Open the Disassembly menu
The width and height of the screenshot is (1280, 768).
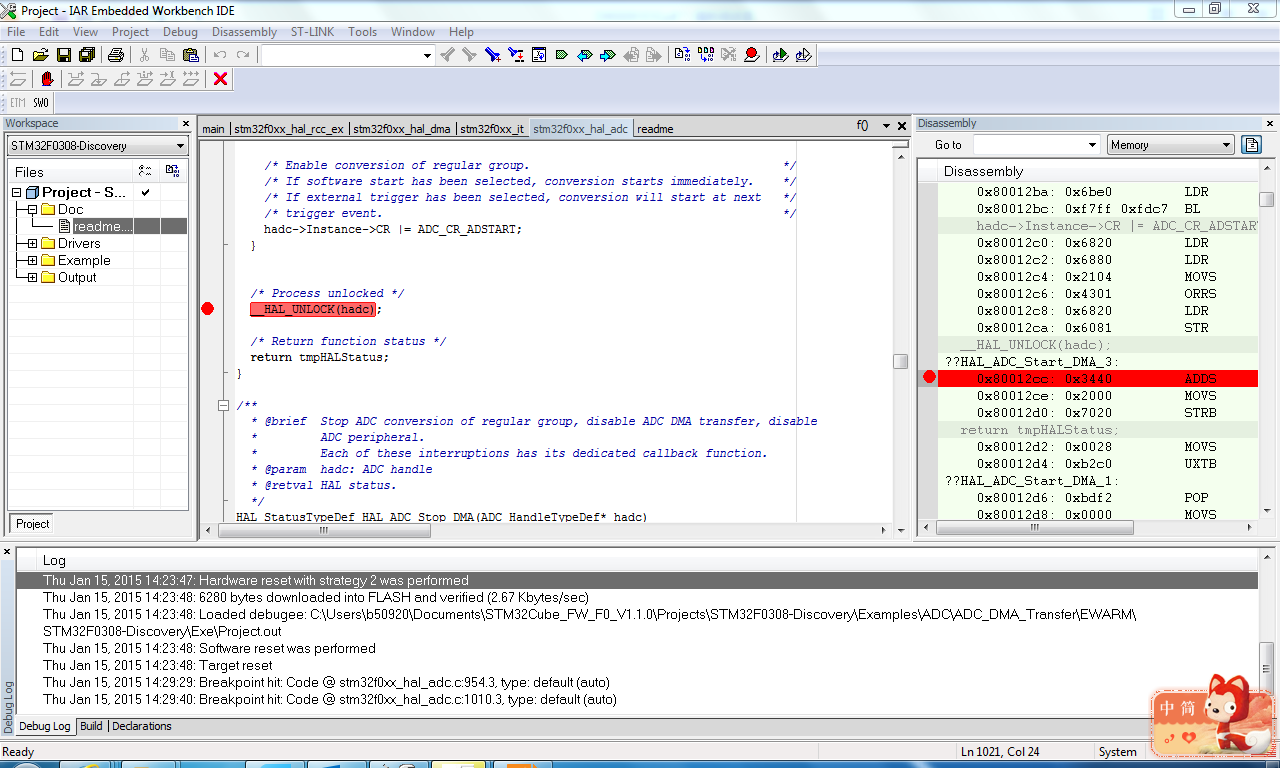[x=244, y=32]
